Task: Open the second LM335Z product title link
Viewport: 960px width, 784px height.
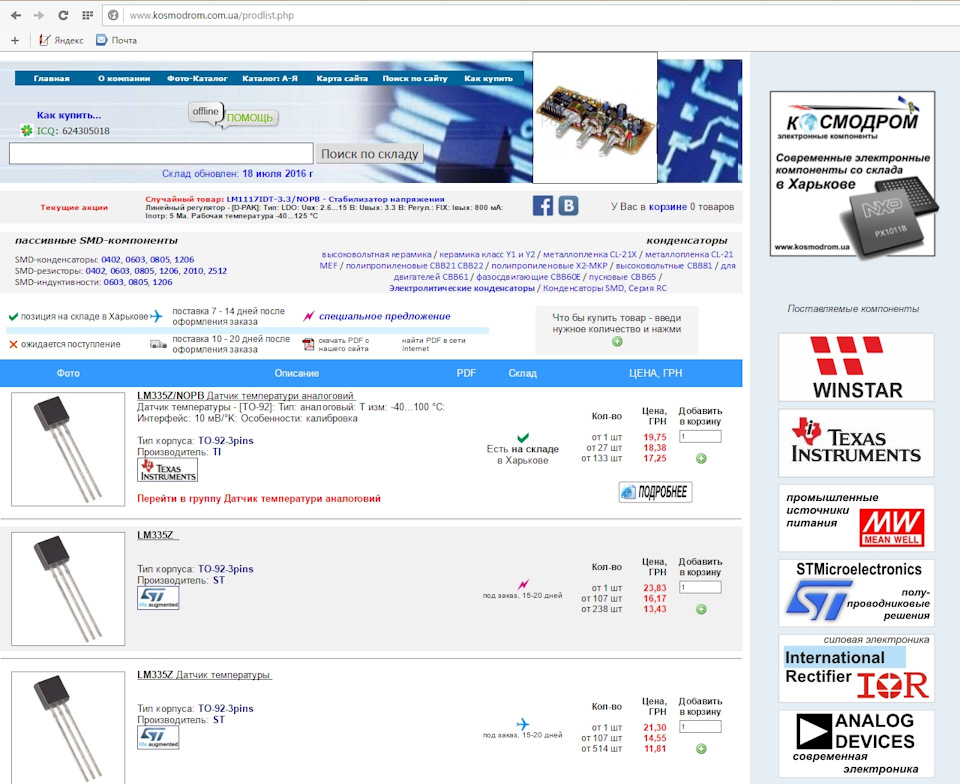Action: 158,535
